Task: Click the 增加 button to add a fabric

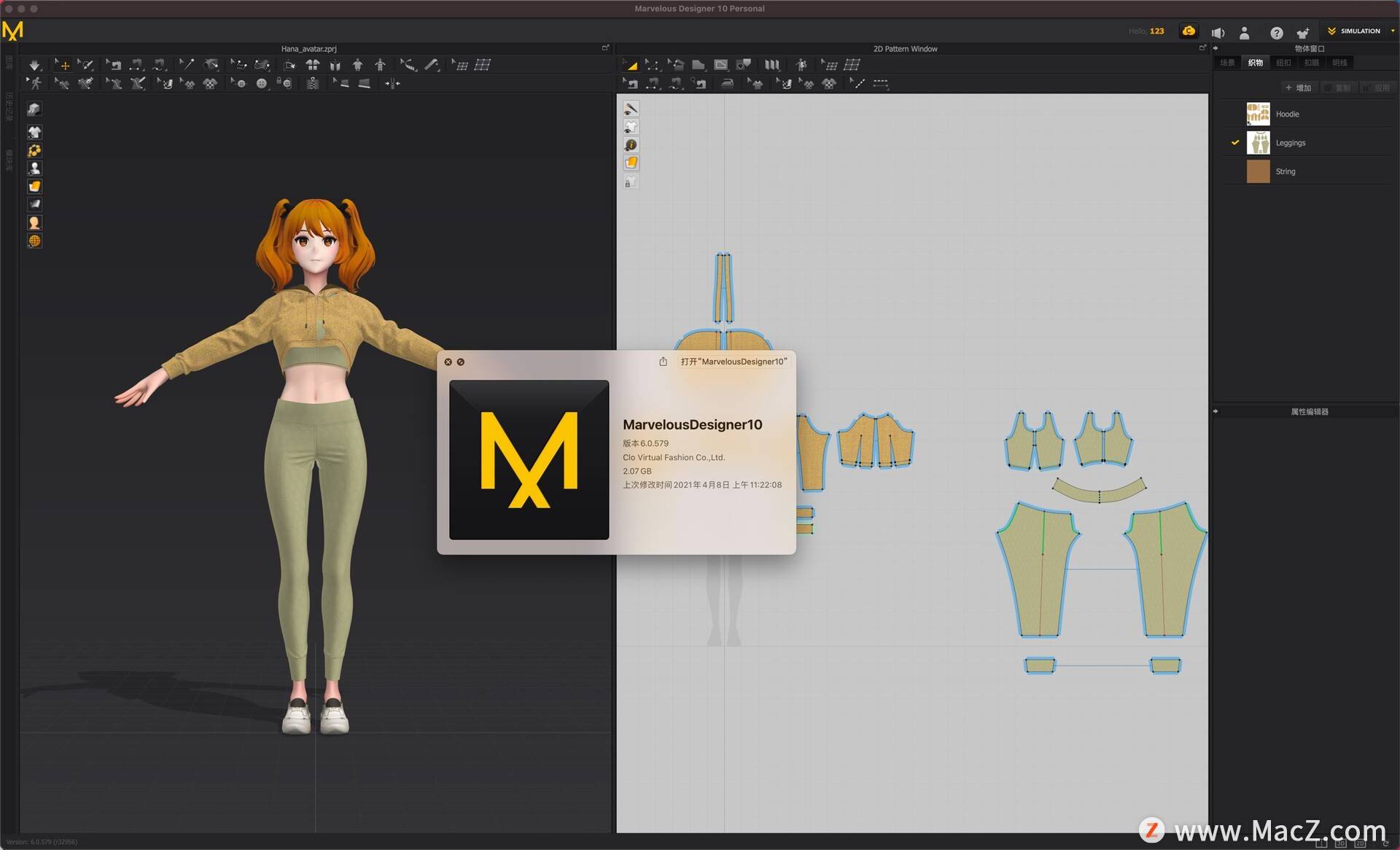Action: 1299,87
